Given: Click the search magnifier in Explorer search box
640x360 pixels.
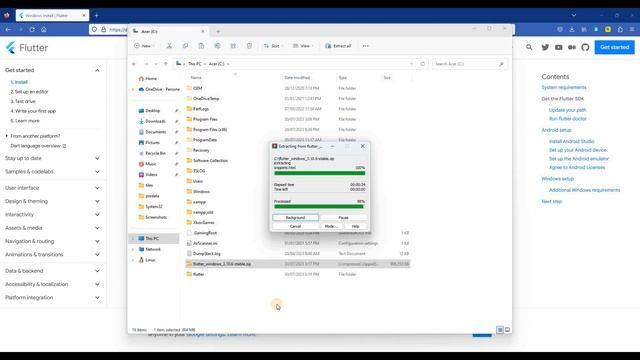Looking at the screenshot, I should click(501, 64).
